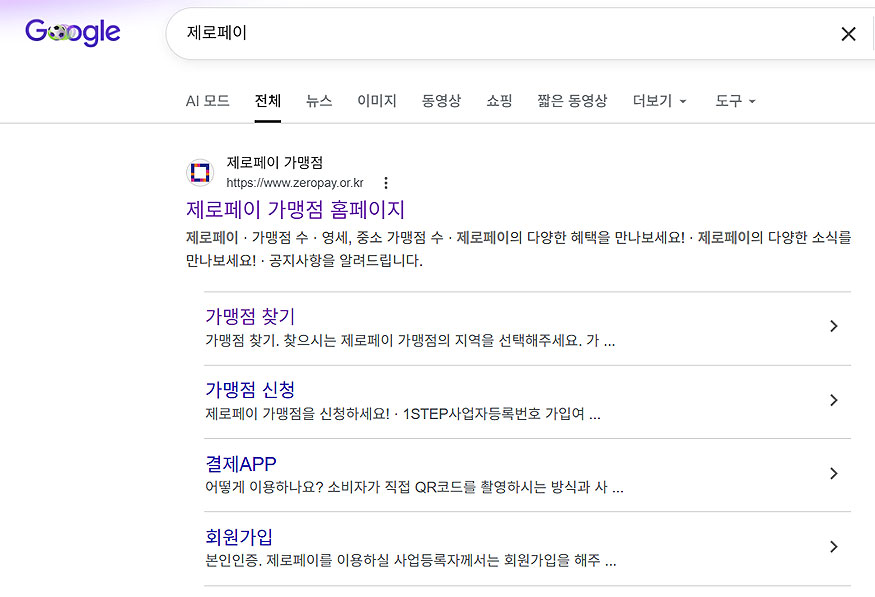Clear the search box with the X icon

pos(848,34)
